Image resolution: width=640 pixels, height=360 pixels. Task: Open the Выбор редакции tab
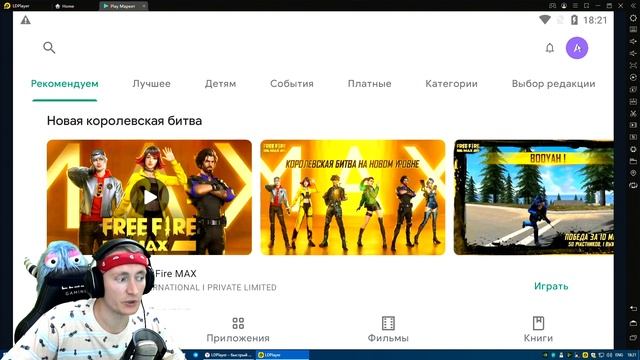(x=553, y=84)
